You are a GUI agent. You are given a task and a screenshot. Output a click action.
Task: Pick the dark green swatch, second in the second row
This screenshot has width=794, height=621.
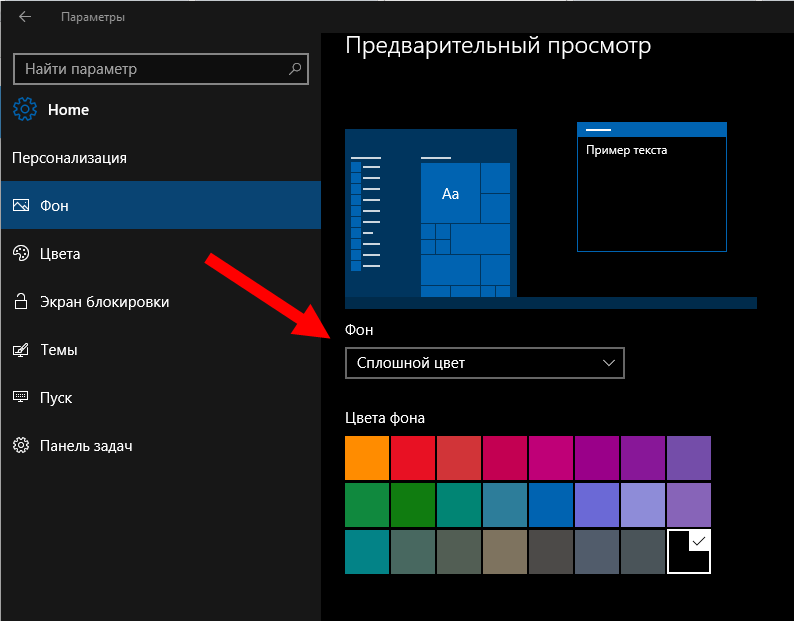[x=413, y=505]
